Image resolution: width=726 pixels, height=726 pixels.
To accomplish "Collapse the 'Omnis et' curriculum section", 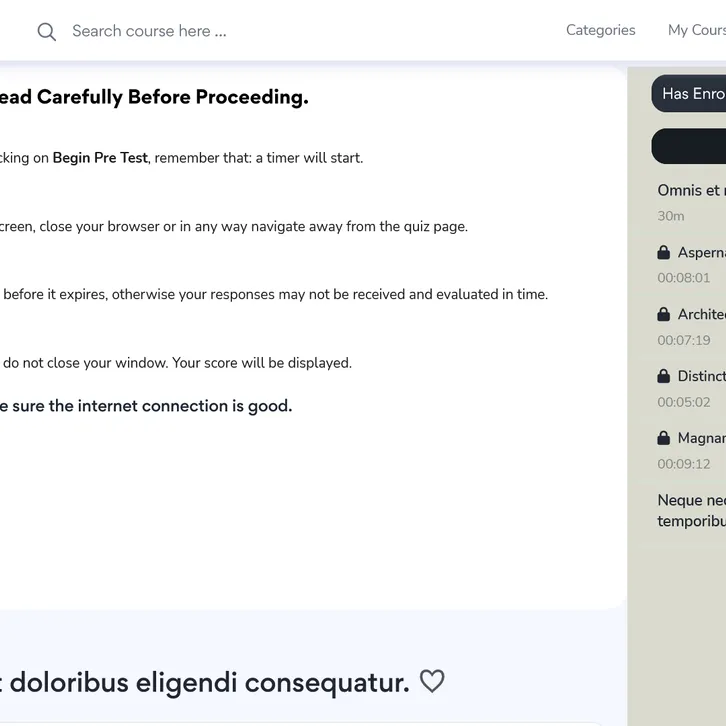I will pyautogui.click(x=691, y=190).
